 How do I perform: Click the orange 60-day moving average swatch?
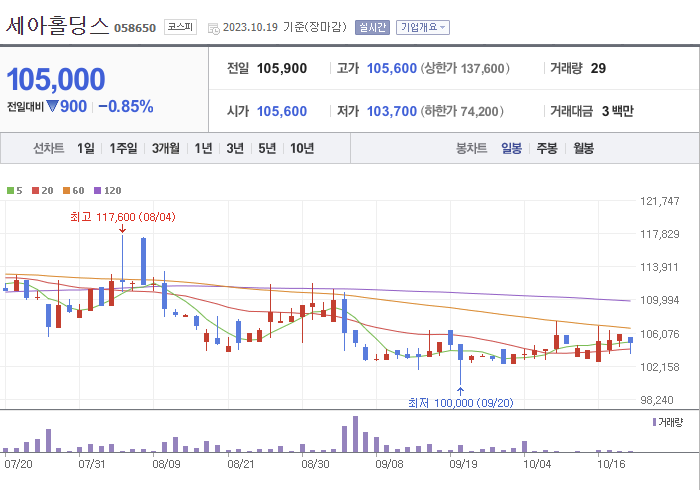67,191
